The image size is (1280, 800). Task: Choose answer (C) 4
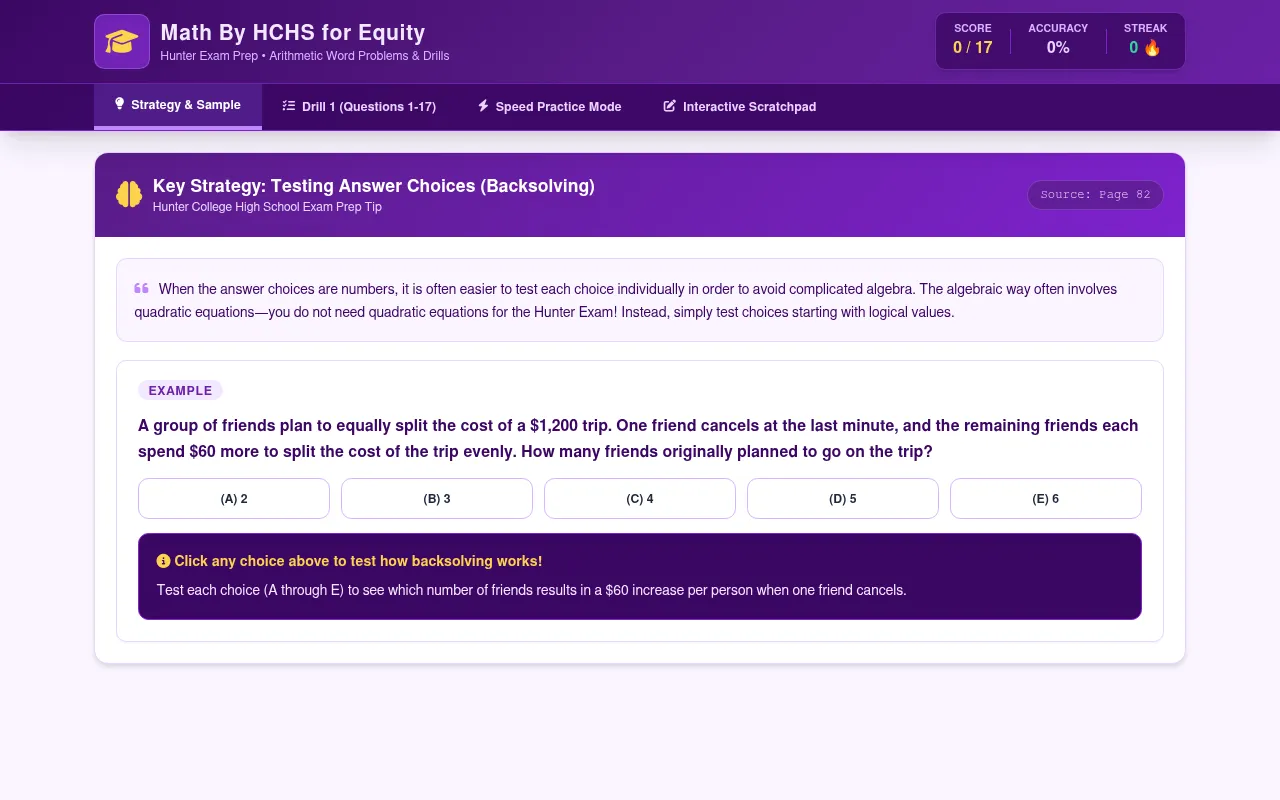tap(640, 499)
